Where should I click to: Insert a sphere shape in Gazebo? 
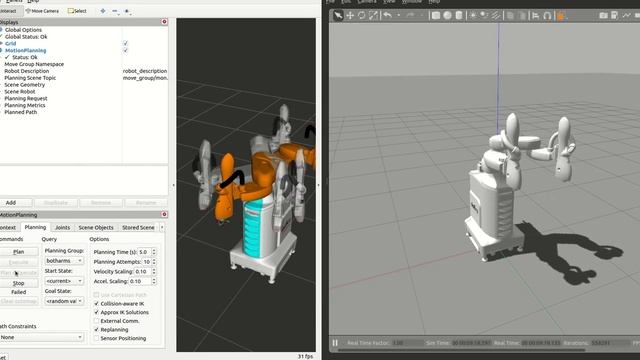(447, 16)
